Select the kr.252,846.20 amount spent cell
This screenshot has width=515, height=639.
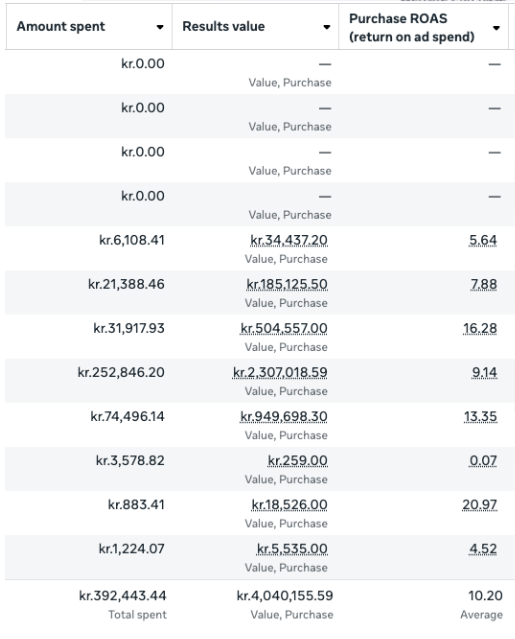point(121,372)
